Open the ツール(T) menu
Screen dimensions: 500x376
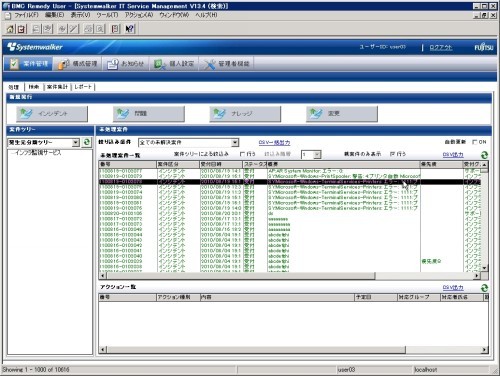coord(107,15)
